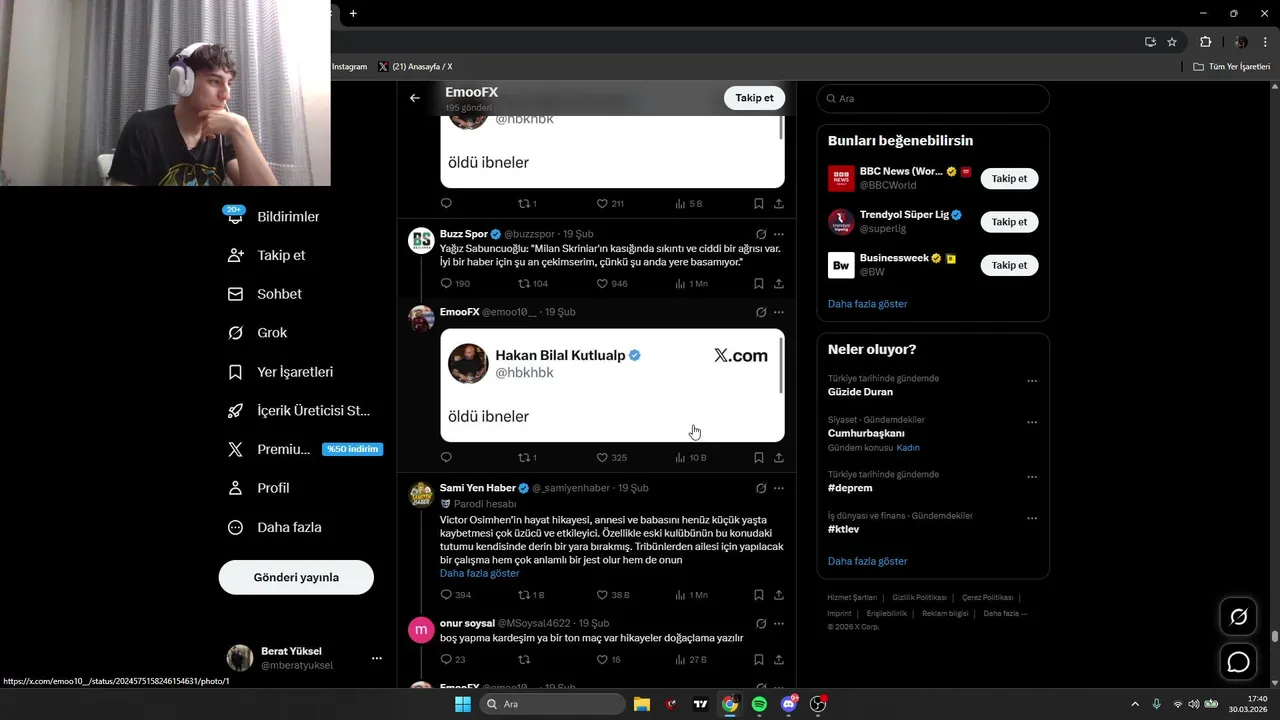Screen dimensions: 1280x720
Task: Go back using arrow beside EmooFX
Action: [x=415, y=98]
